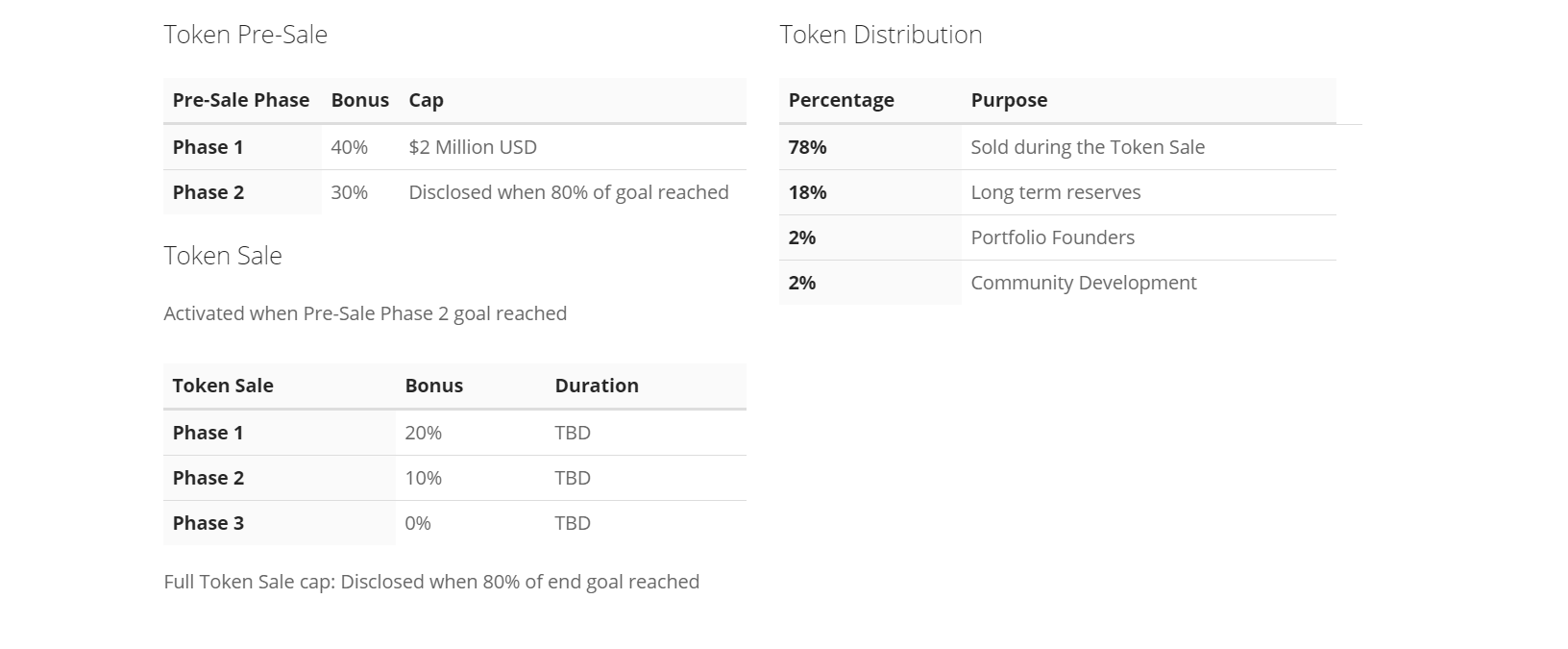Viewport: 1568px width, 649px height.
Task: Click the 30% pre-sale bonus cell
Action: (349, 192)
